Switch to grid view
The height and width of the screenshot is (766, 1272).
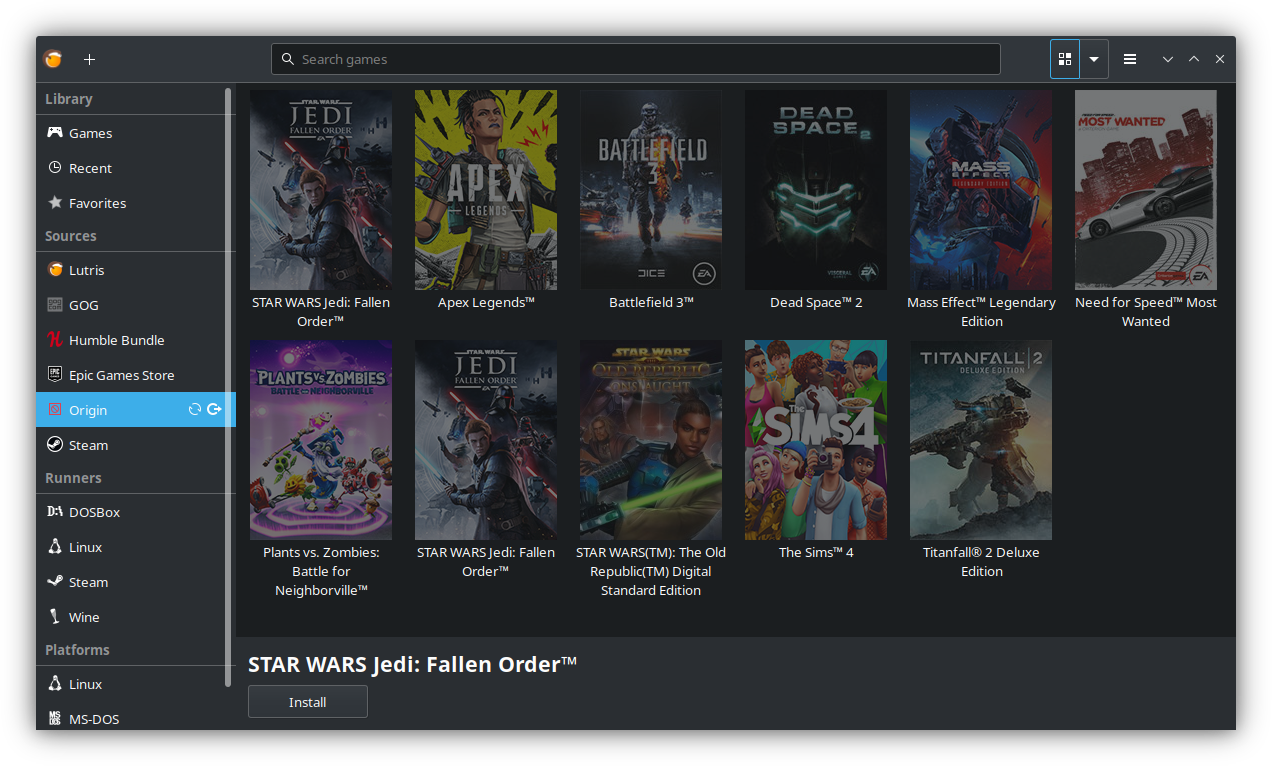point(1065,59)
